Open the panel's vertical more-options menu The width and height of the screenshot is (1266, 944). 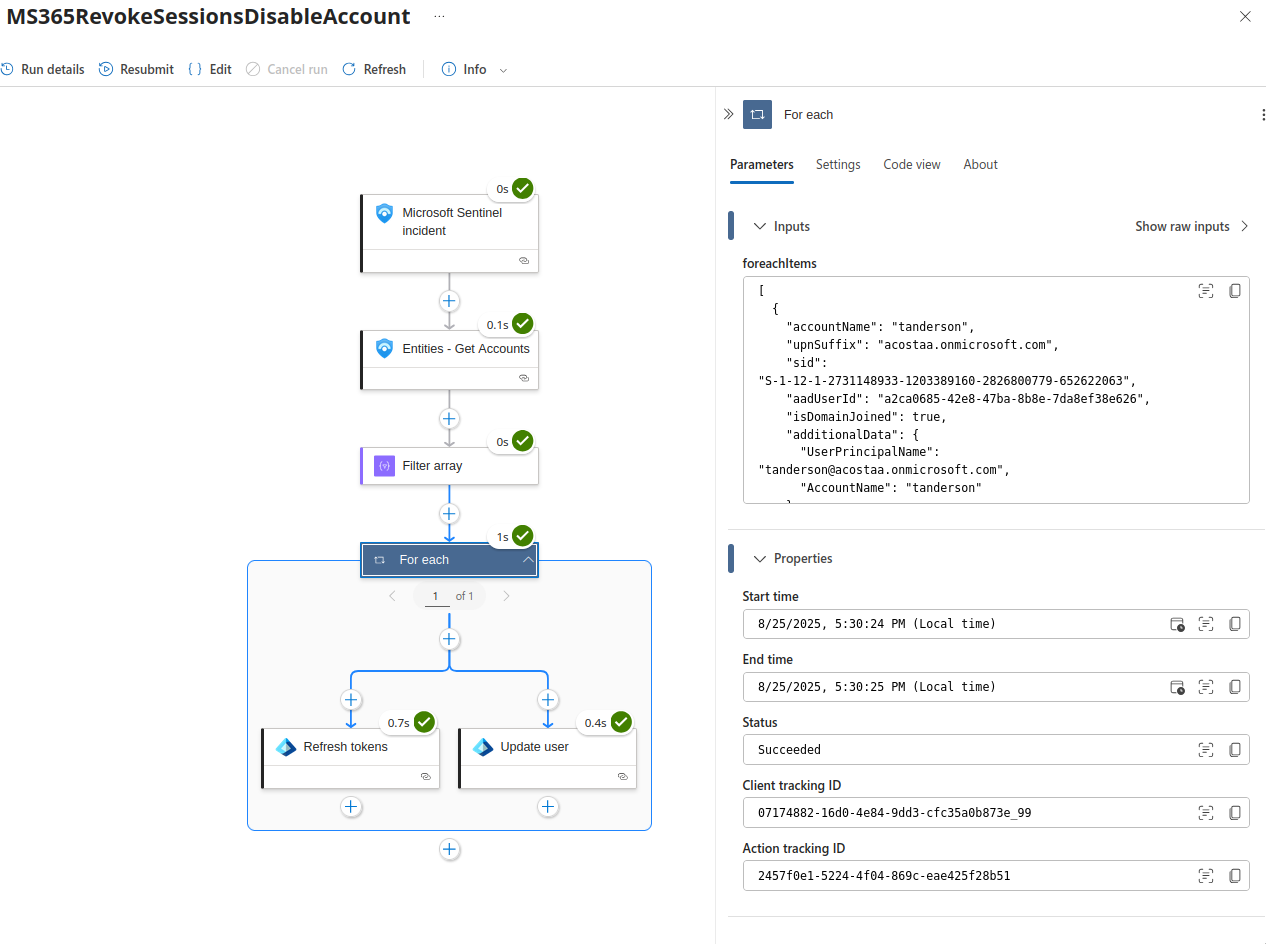(x=1263, y=115)
